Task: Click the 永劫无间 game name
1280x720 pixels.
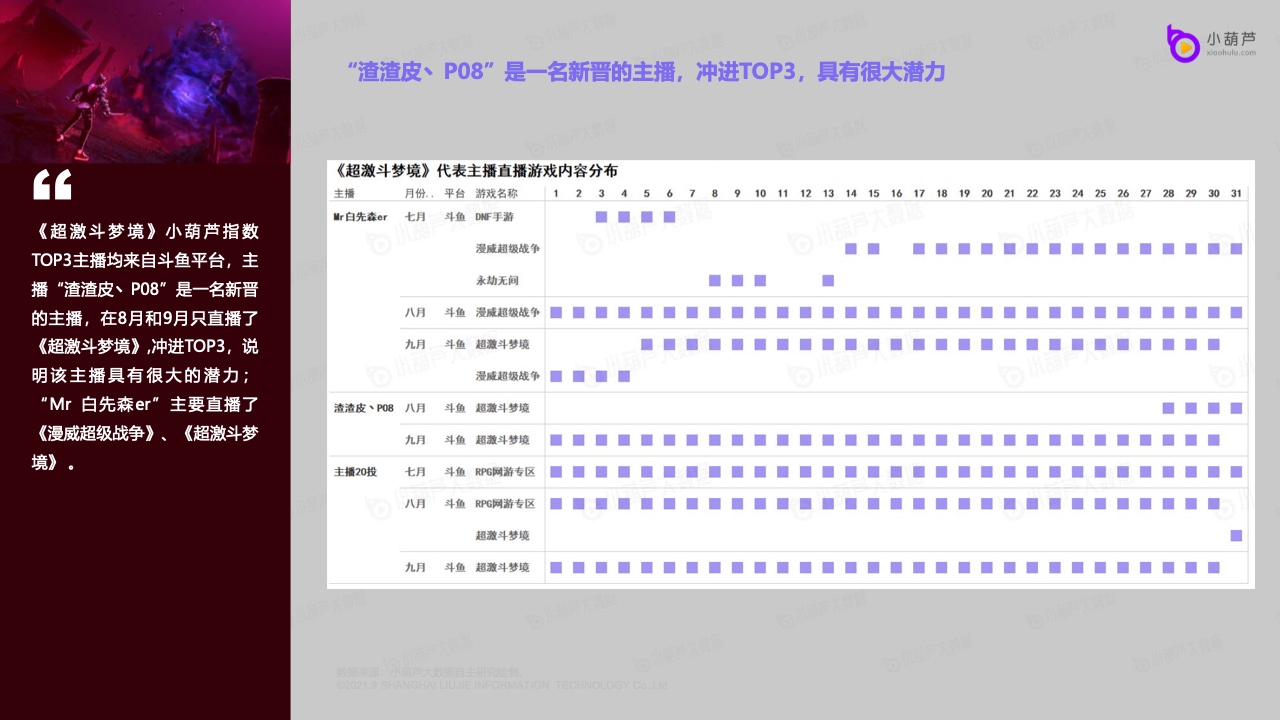Action: (495, 280)
